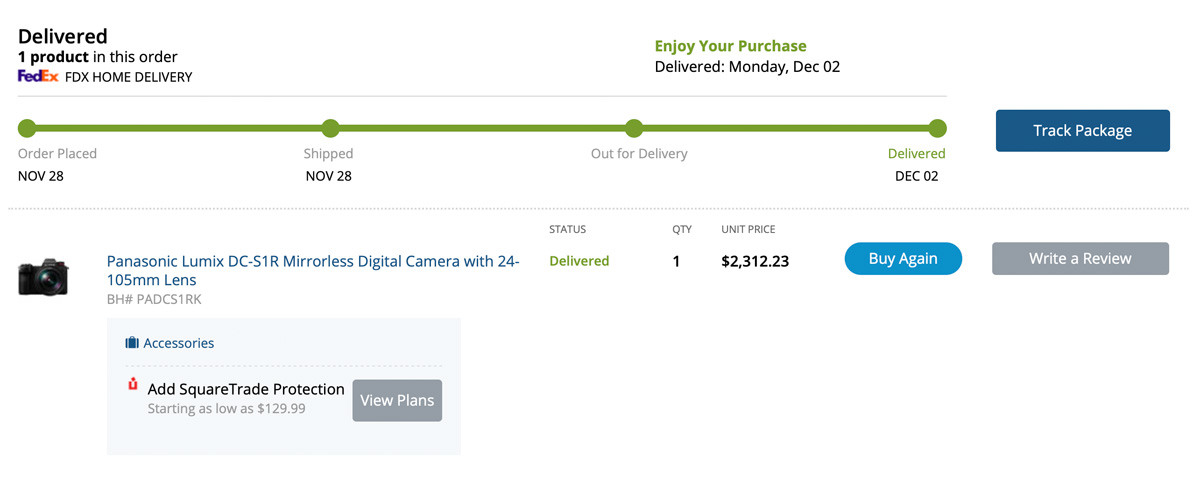Select the Order Placed progress dot

pyautogui.click(x=27, y=128)
